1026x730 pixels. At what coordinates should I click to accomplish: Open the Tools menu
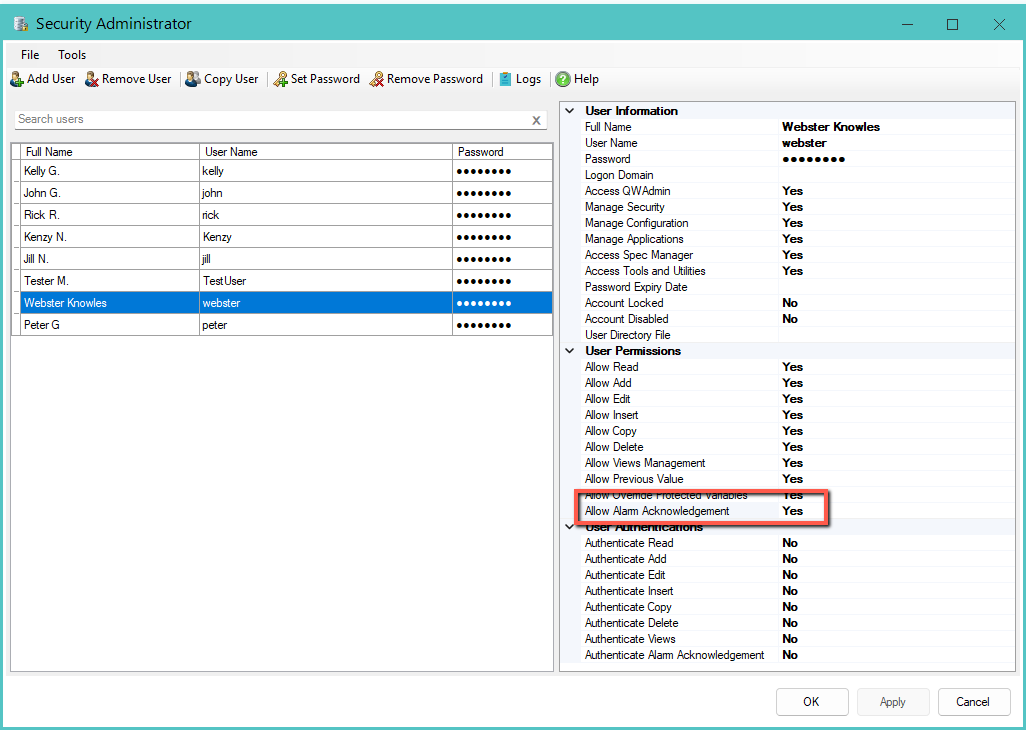[x=72, y=55]
